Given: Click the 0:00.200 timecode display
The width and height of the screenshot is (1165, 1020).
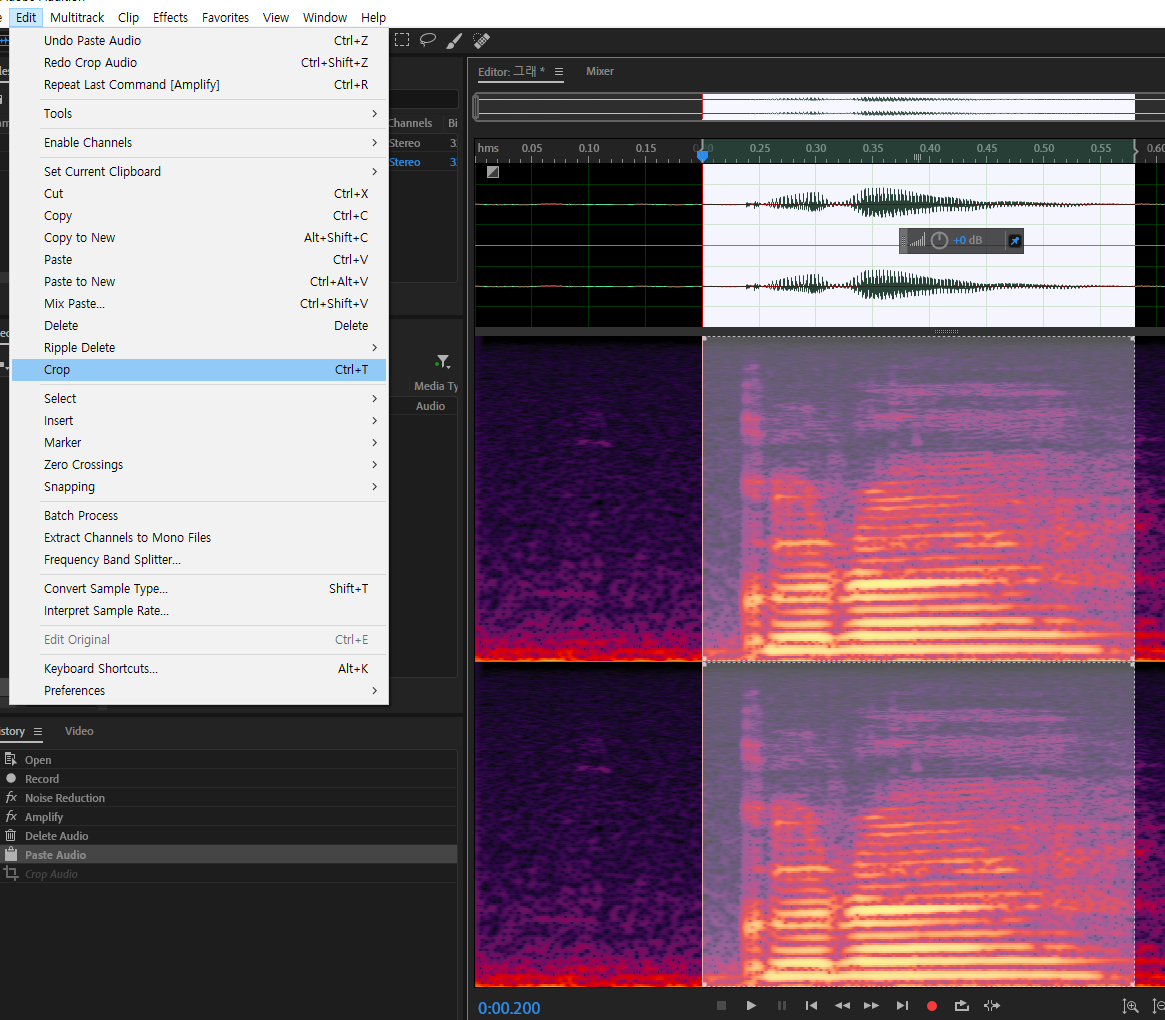Looking at the screenshot, I should 509,1008.
